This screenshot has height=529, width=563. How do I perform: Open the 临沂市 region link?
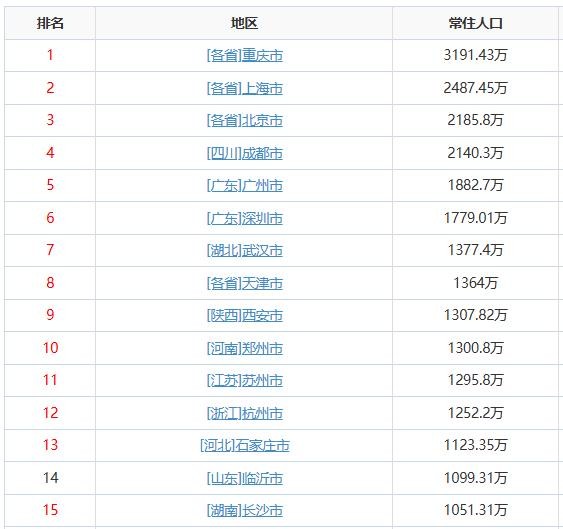[245, 478]
